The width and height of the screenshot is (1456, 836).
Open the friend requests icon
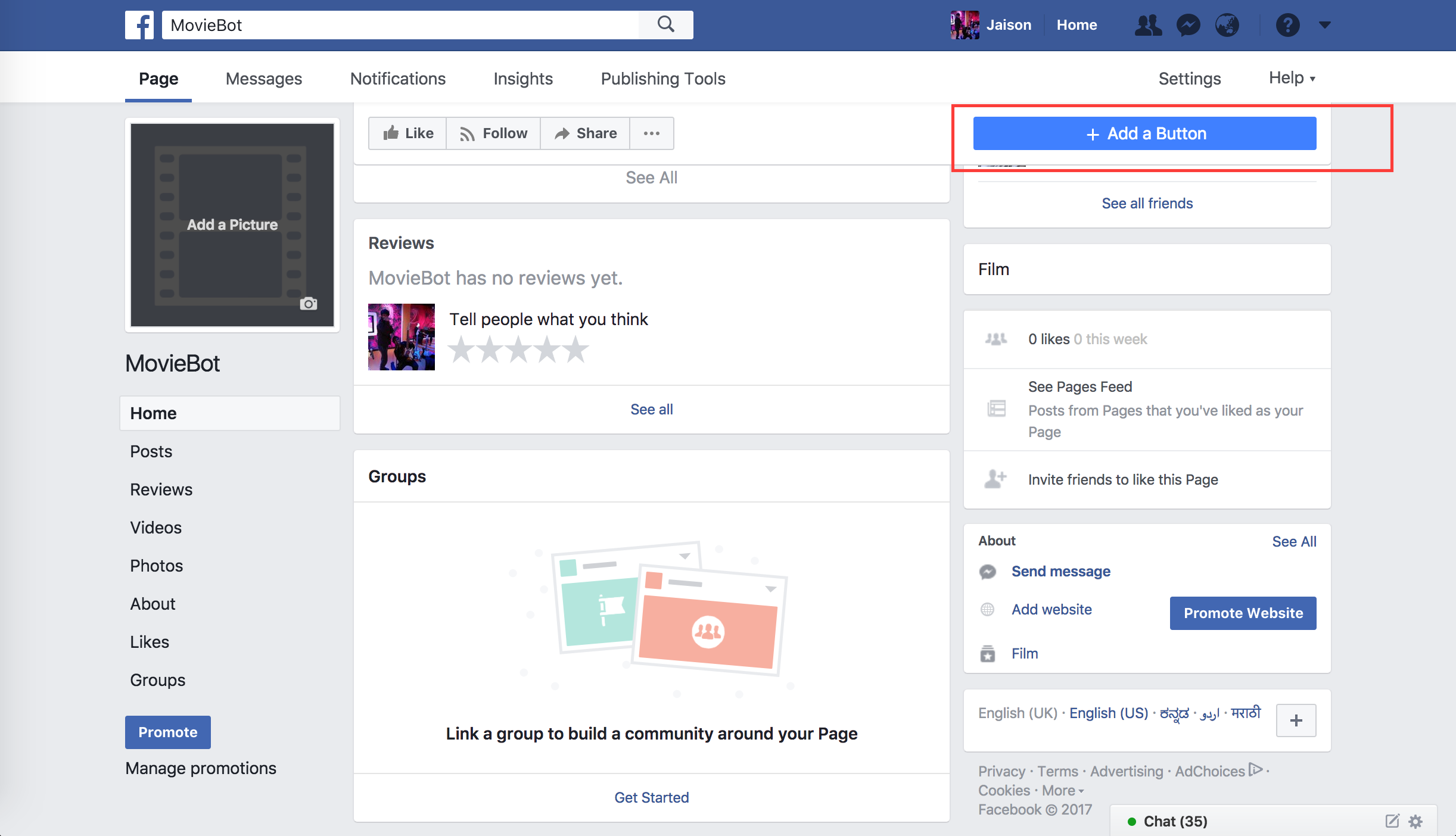click(x=1147, y=25)
